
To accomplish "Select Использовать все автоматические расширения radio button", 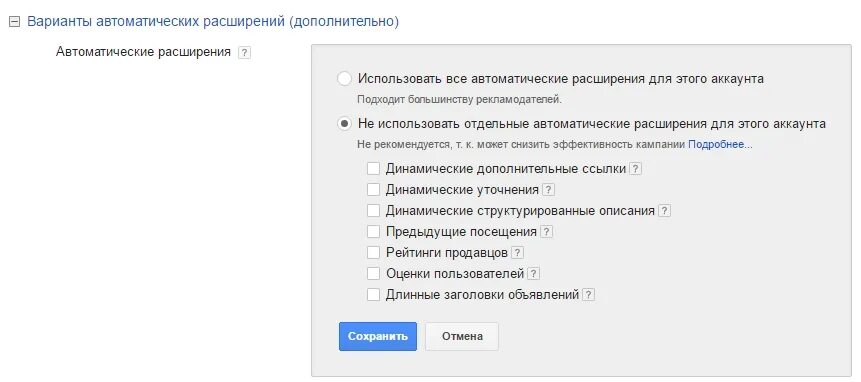I will tap(344, 79).
